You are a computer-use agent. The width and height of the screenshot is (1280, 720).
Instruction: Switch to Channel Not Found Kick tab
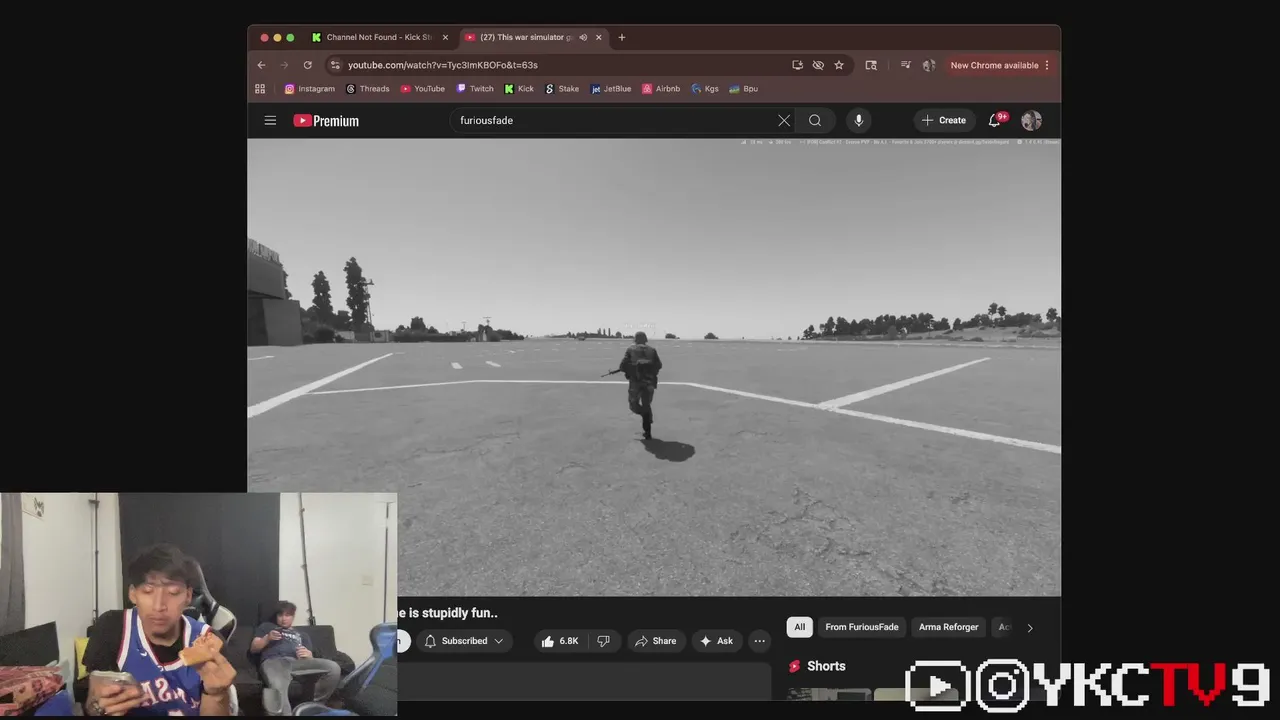380,37
